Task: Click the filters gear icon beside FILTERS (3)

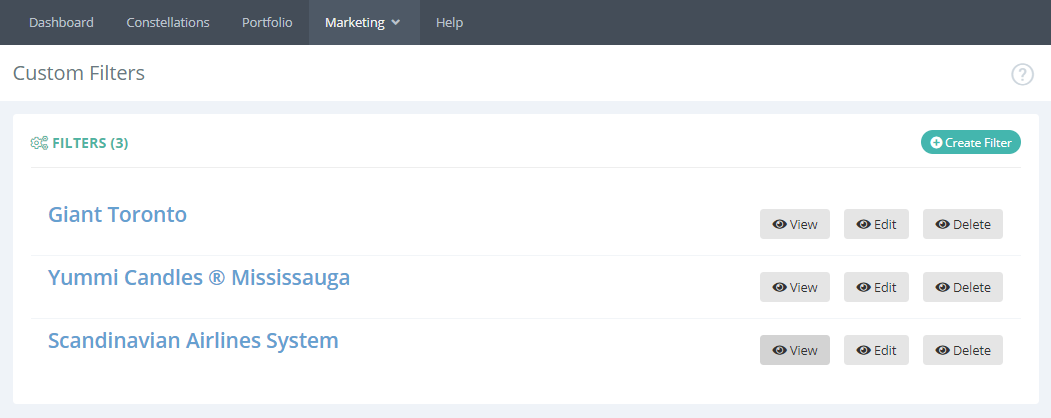Action: [39, 143]
